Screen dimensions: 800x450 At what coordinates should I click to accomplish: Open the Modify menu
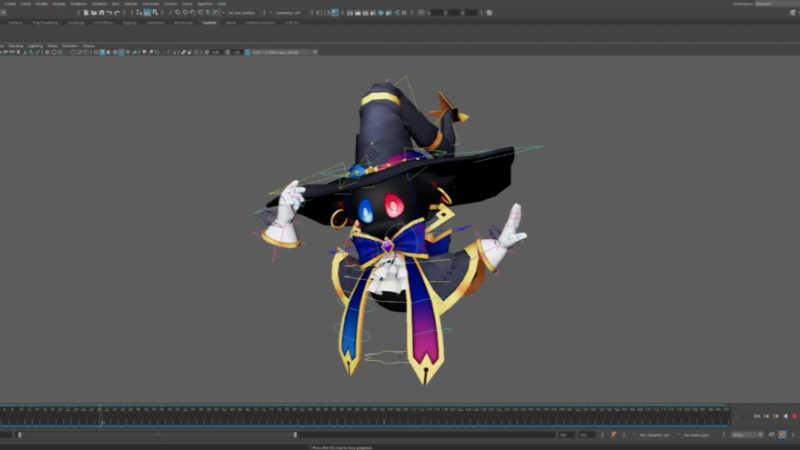pos(42,4)
